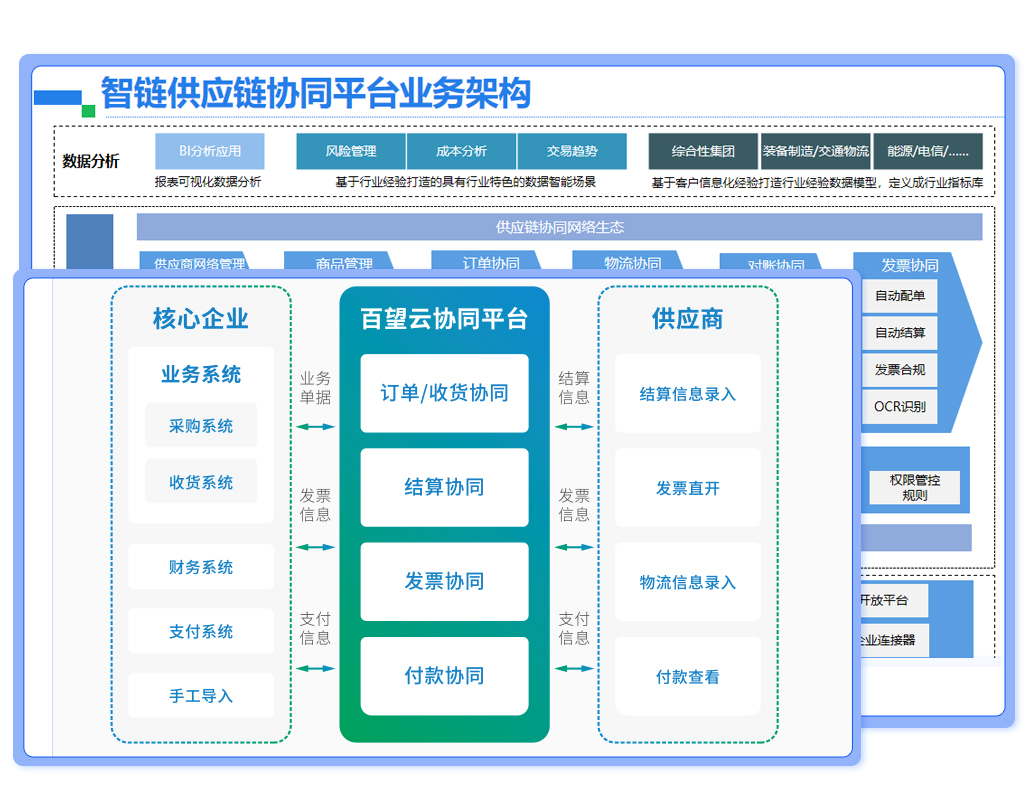This screenshot has width=1033, height=792.
Task: Select the 对账协同 chevron
Action: 773,262
